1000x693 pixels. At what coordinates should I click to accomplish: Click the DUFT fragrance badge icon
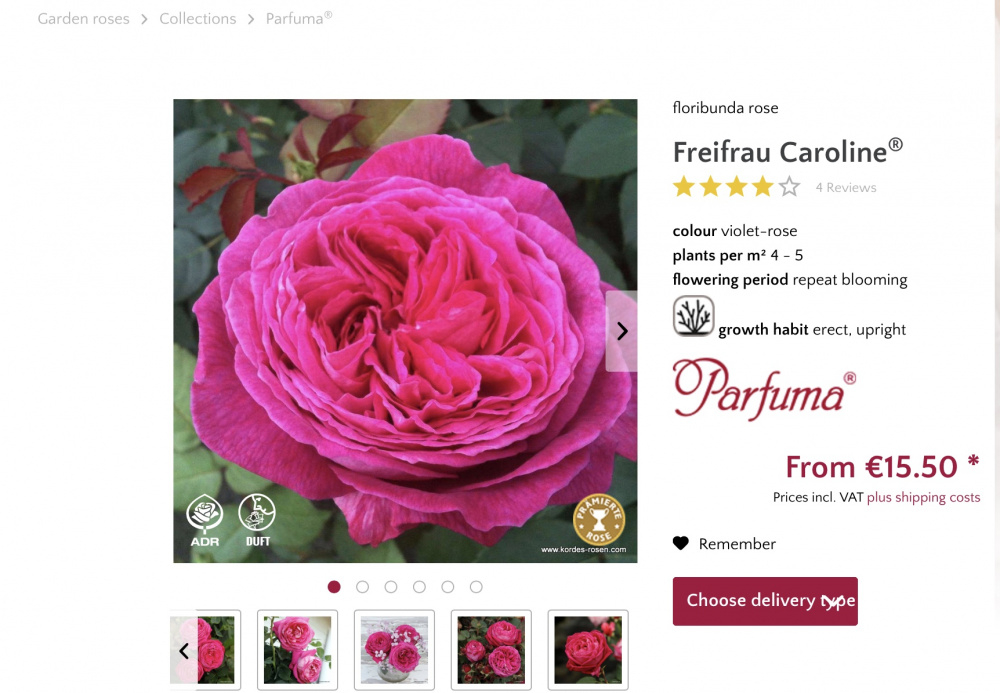pyautogui.click(x=257, y=520)
